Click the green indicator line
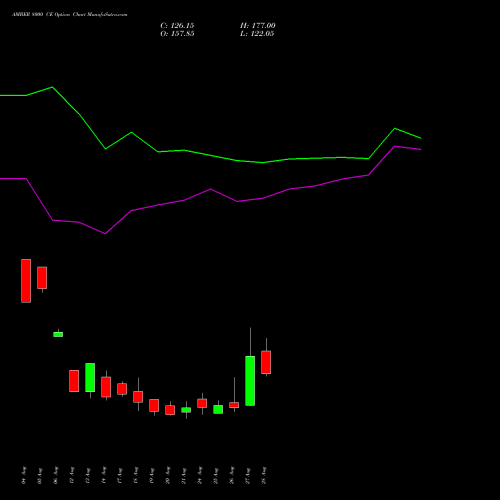The height and width of the screenshot is (500, 500). (211, 155)
